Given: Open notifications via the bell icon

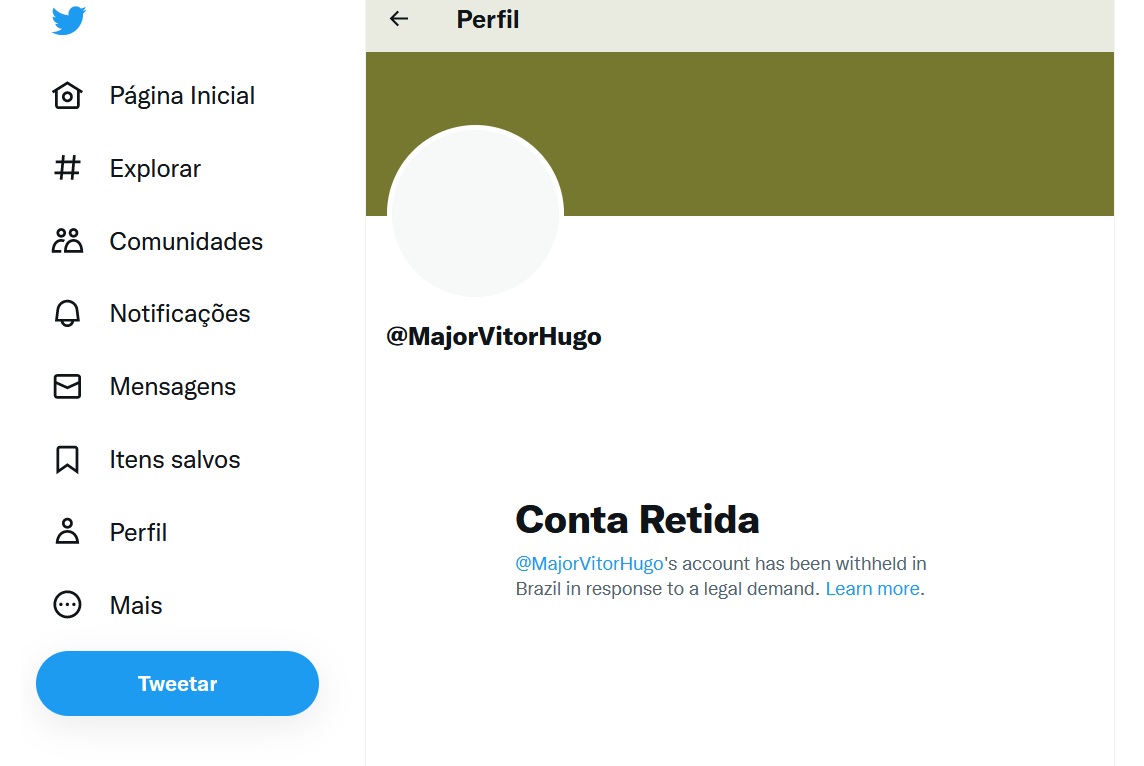Looking at the screenshot, I should [x=67, y=314].
